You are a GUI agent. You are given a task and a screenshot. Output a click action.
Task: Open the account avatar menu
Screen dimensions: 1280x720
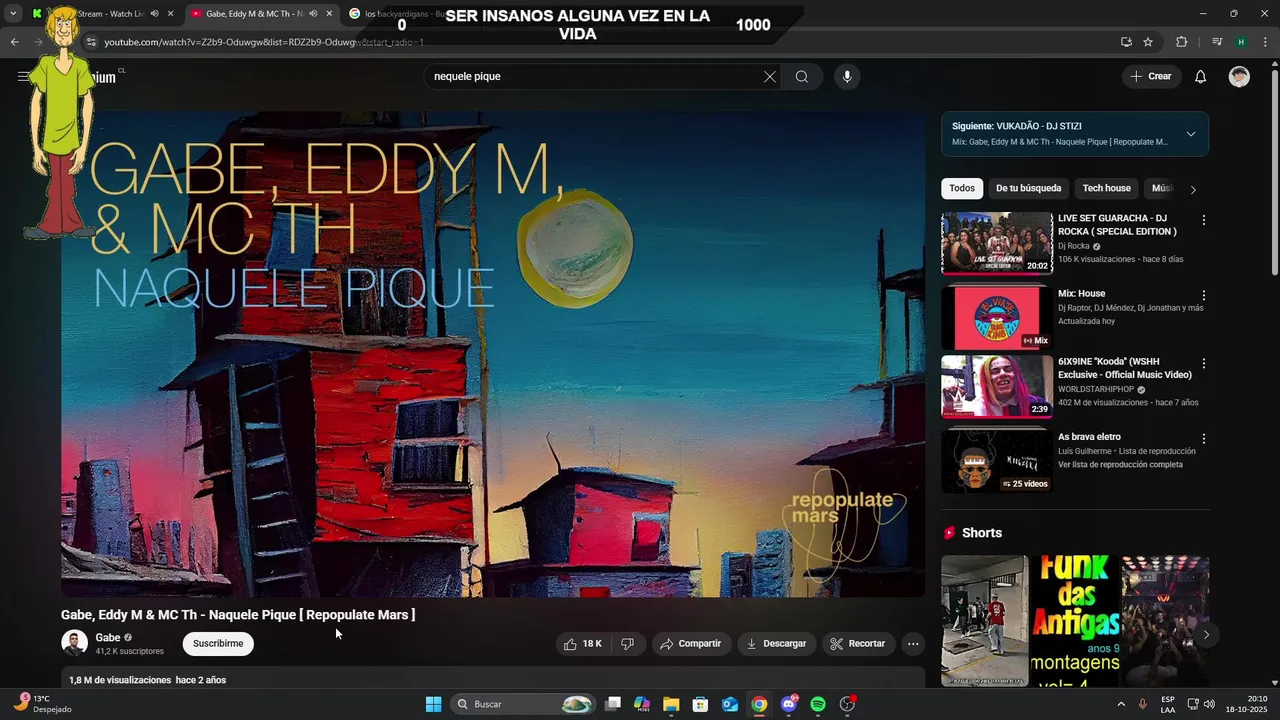coord(1239,77)
